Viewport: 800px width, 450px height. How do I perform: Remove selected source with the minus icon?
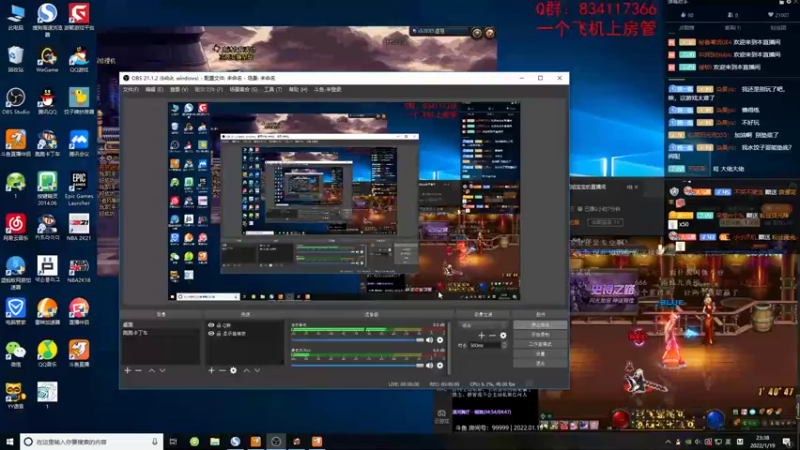[222, 370]
